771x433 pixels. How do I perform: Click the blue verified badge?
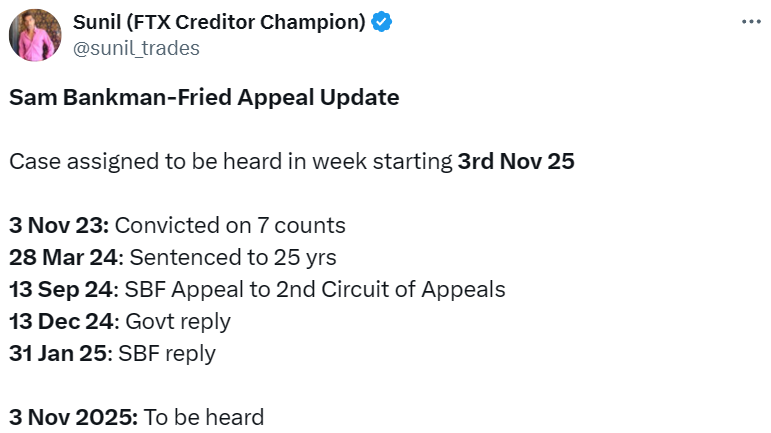381,22
